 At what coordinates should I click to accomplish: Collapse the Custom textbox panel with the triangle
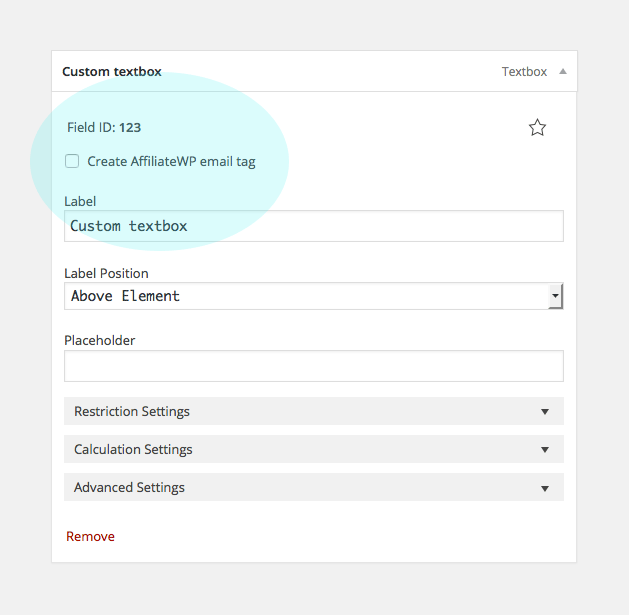(x=563, y=71)
